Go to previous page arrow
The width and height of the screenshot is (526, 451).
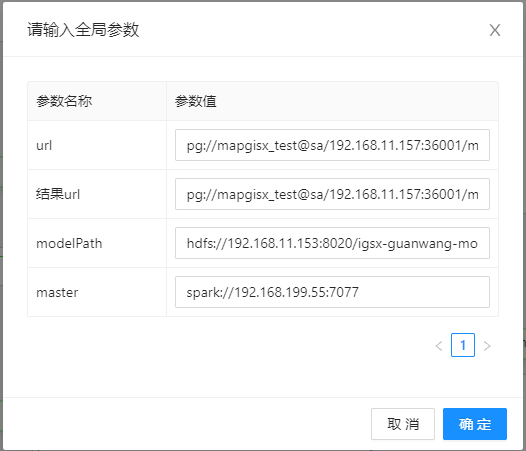click(x=439, y=346)
